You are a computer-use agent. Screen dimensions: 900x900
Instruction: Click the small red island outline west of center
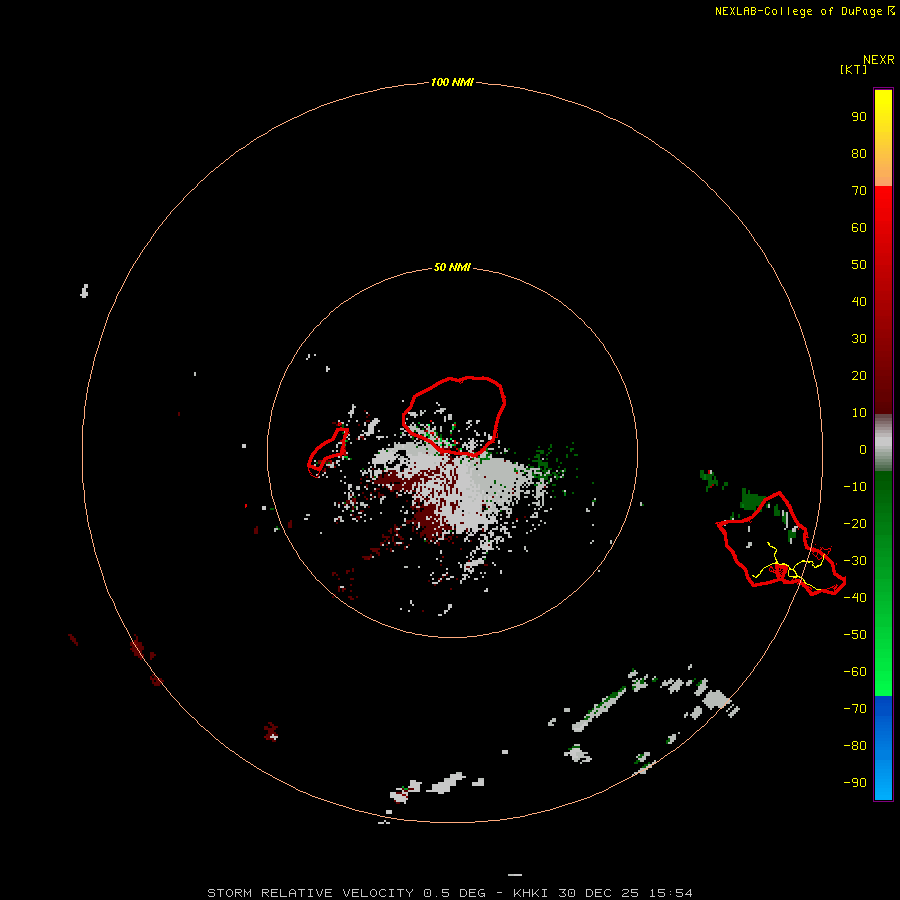click(x=328, y=452)
